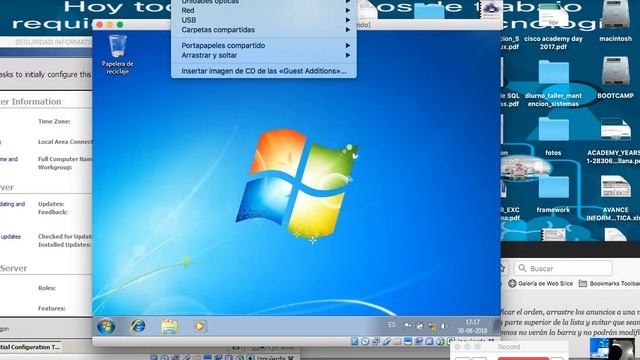Click the Updates label in server window
This screenshot has height=360, width=640.
coord(51,204)
